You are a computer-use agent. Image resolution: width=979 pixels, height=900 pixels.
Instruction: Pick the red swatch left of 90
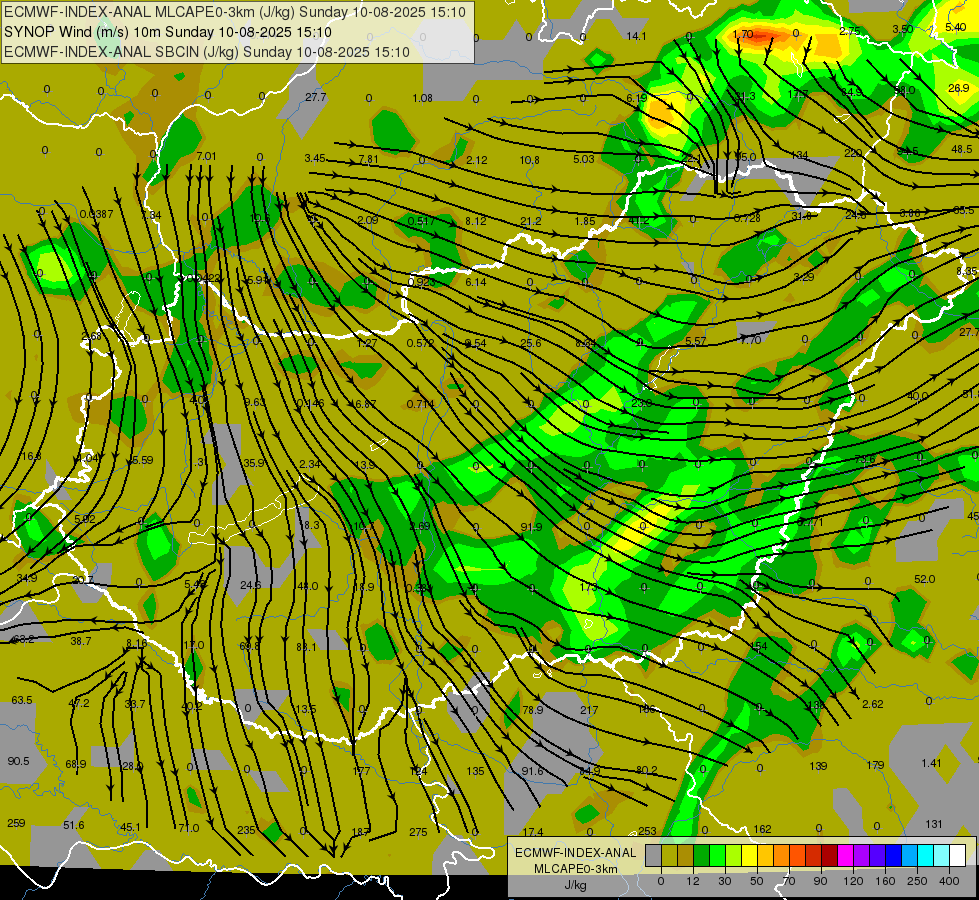pos(814,855)
